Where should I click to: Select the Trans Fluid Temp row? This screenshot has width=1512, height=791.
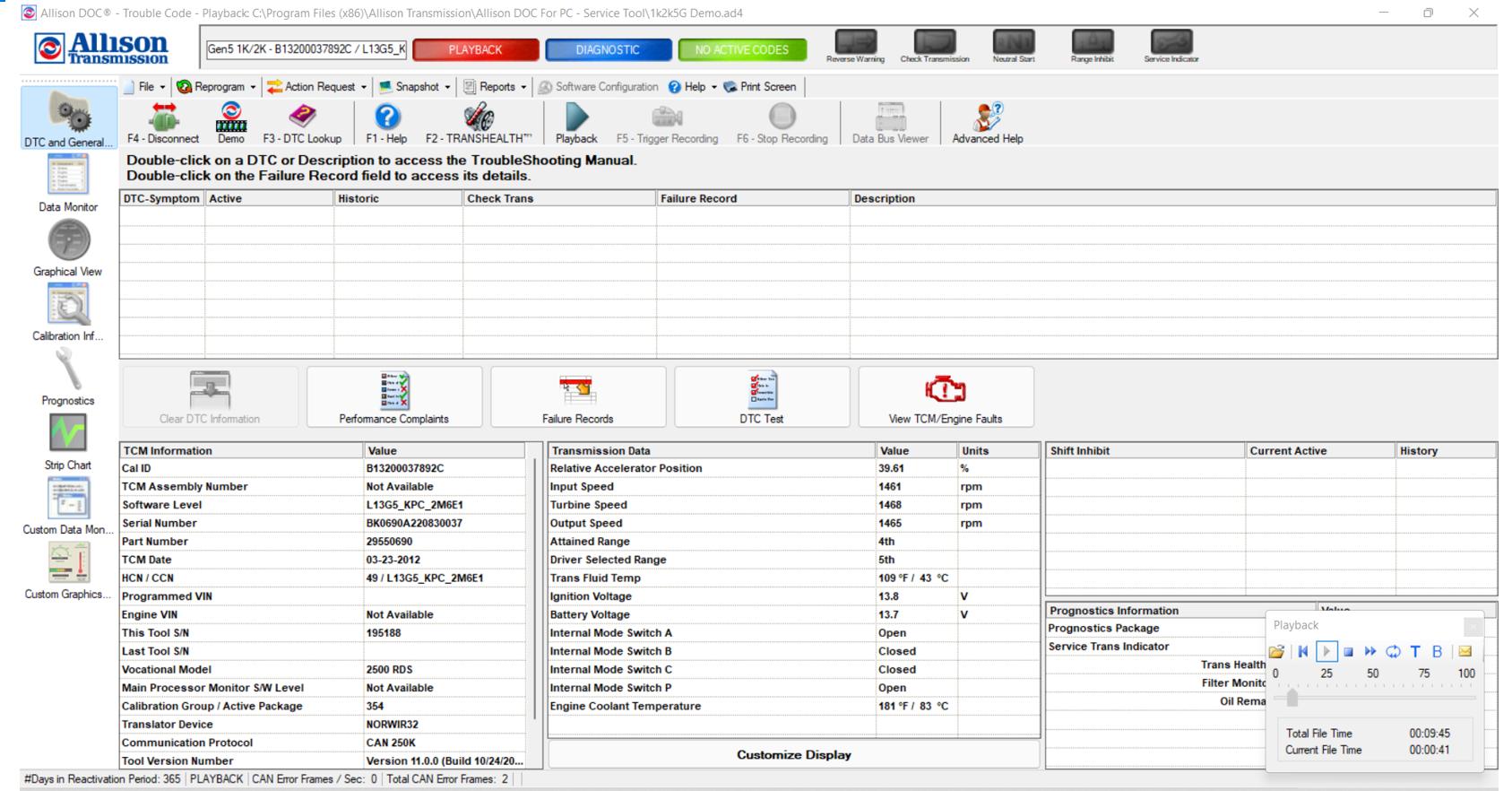794,578
